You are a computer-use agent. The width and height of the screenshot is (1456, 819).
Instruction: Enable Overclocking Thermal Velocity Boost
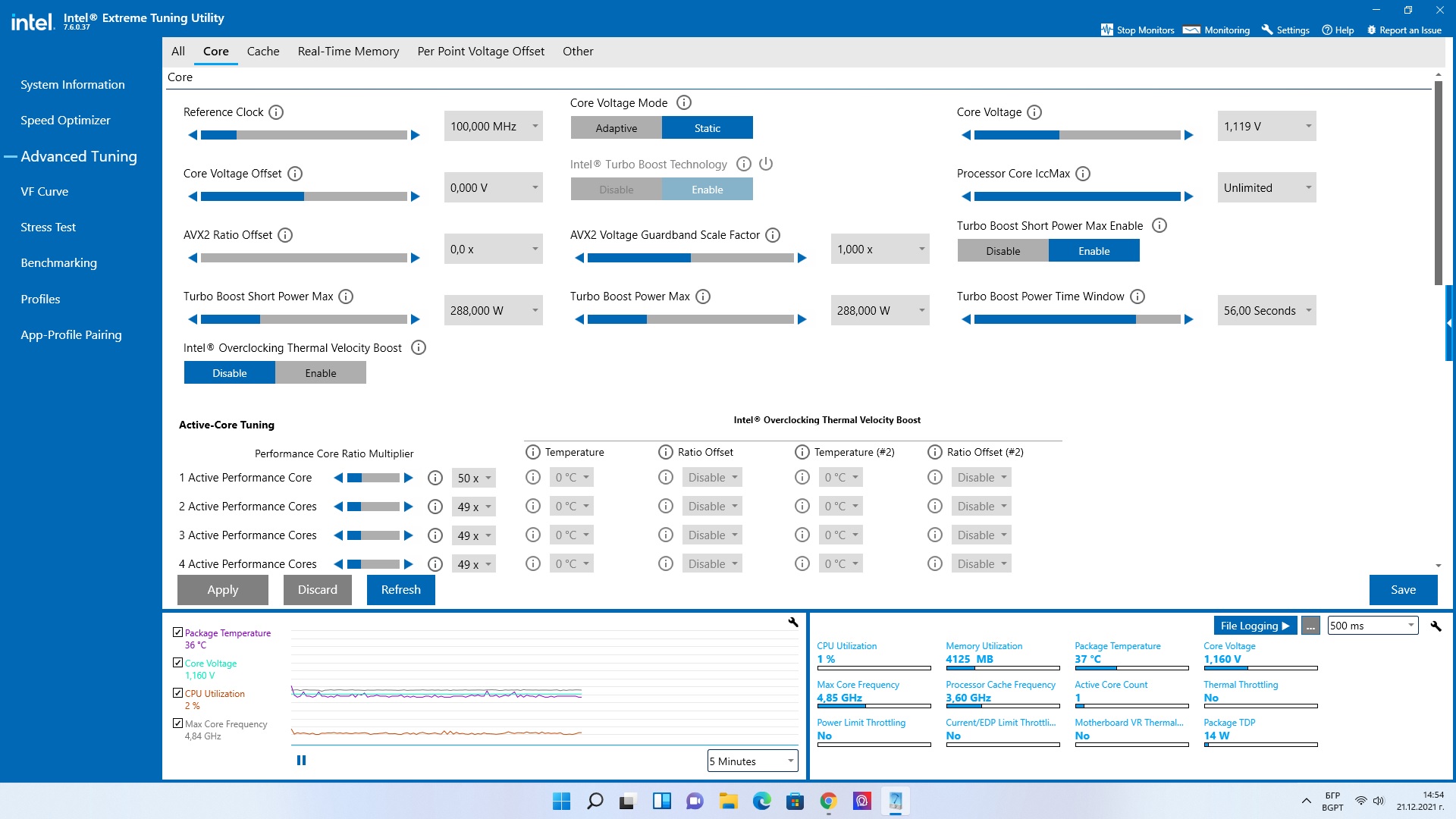tap(320, 373)
